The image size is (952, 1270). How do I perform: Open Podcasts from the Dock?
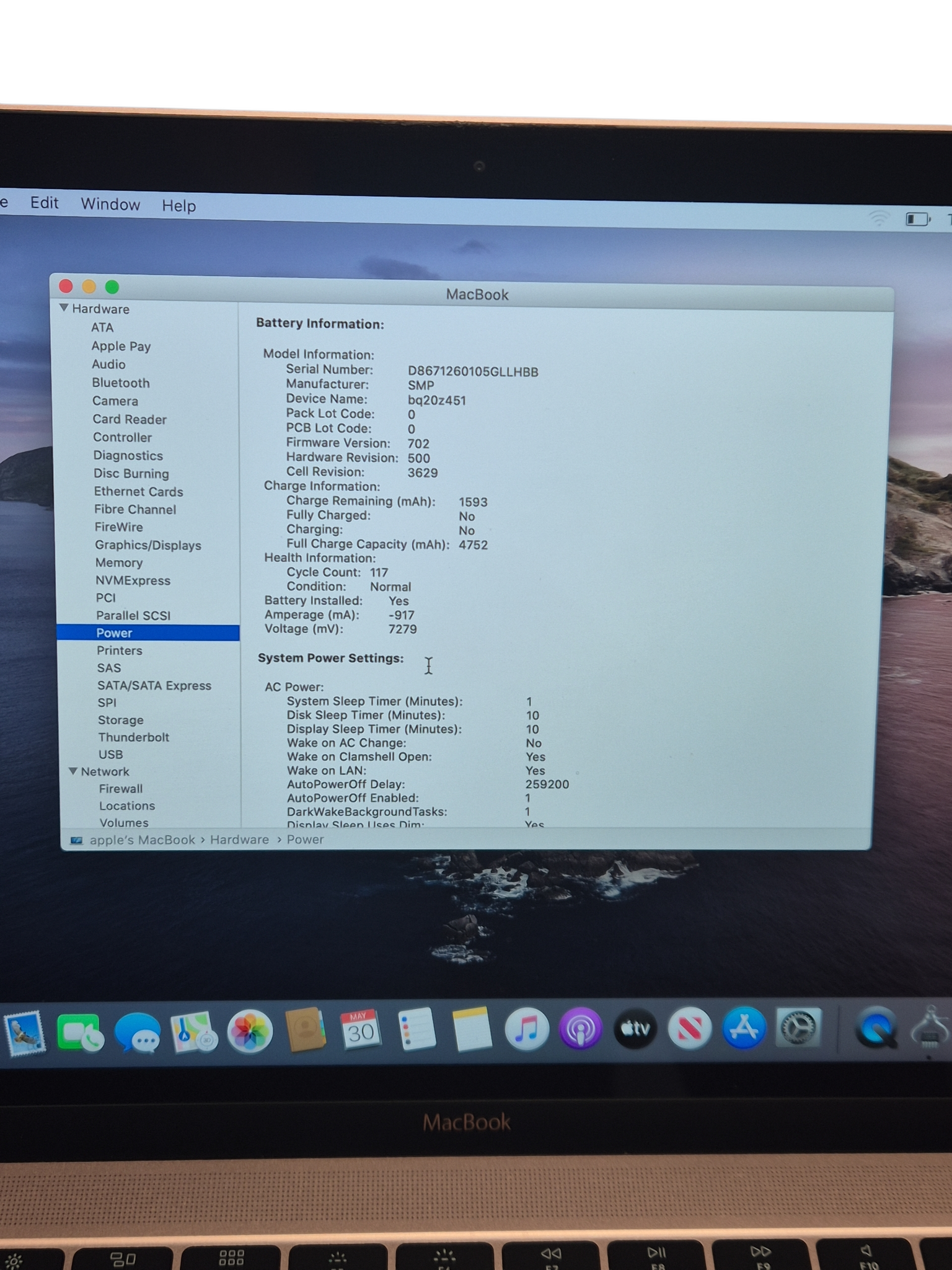[x=580, y=1029]
